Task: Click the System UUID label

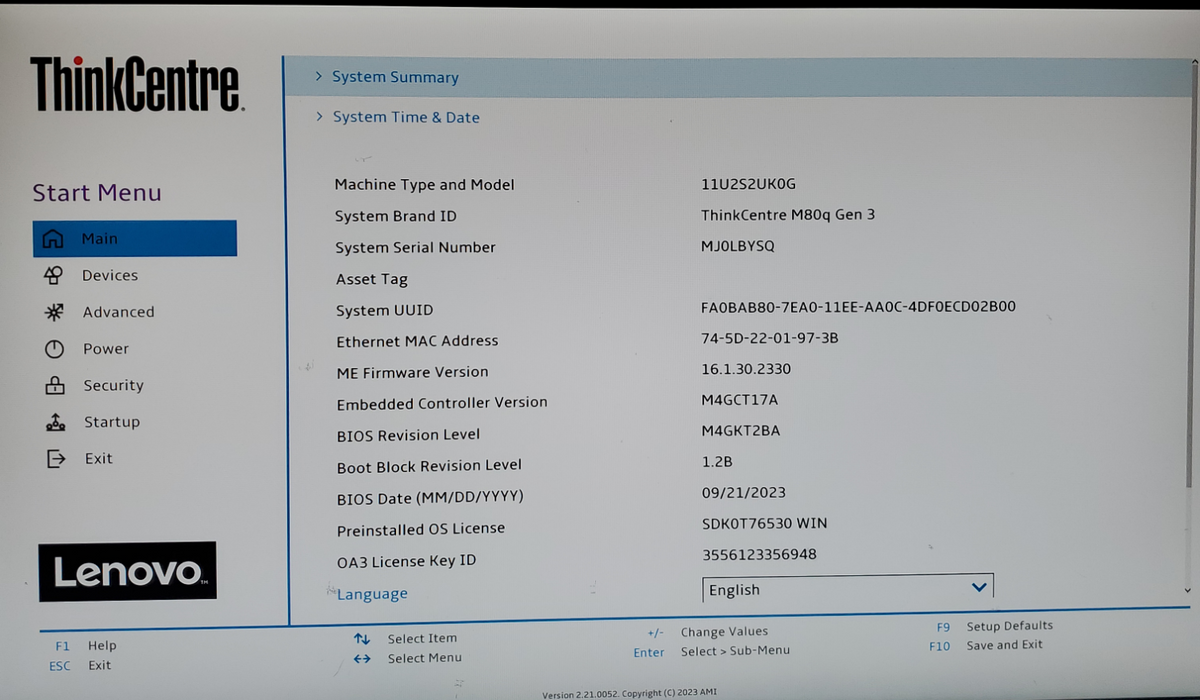Action: point(385,311)
